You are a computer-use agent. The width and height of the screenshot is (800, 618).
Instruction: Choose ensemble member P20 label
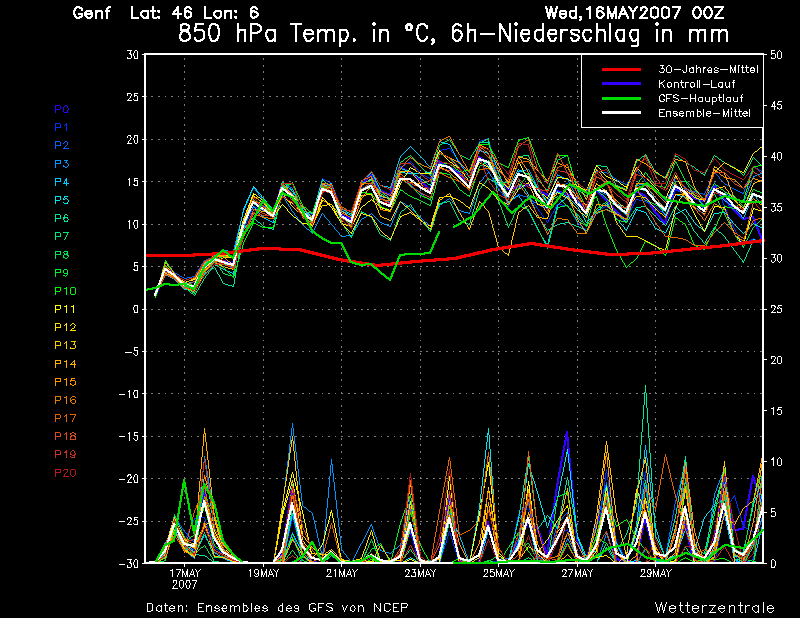click(64, 472)
